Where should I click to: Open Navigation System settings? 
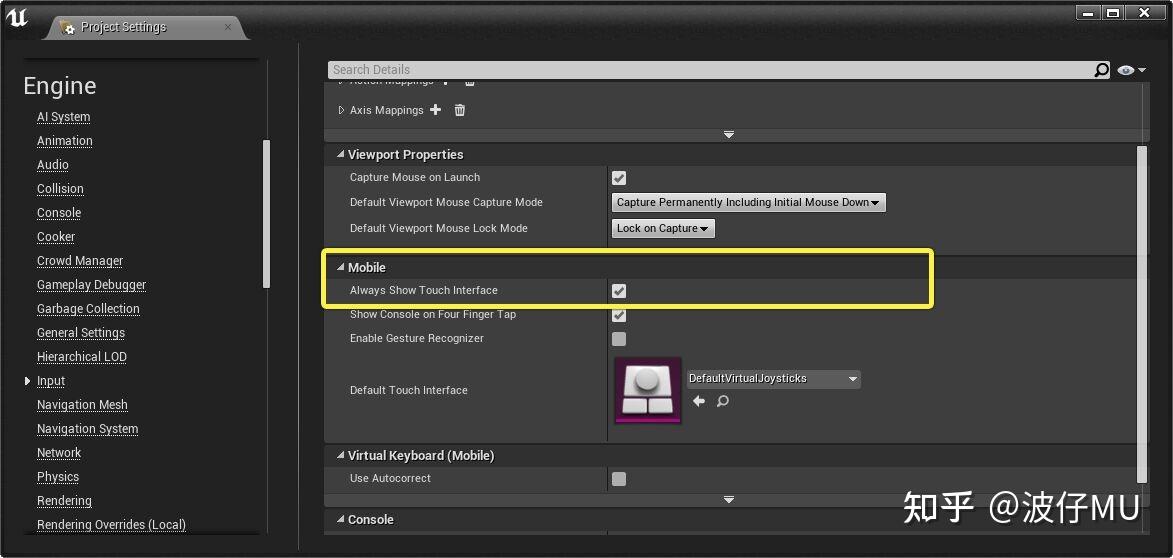coord(88,429)
